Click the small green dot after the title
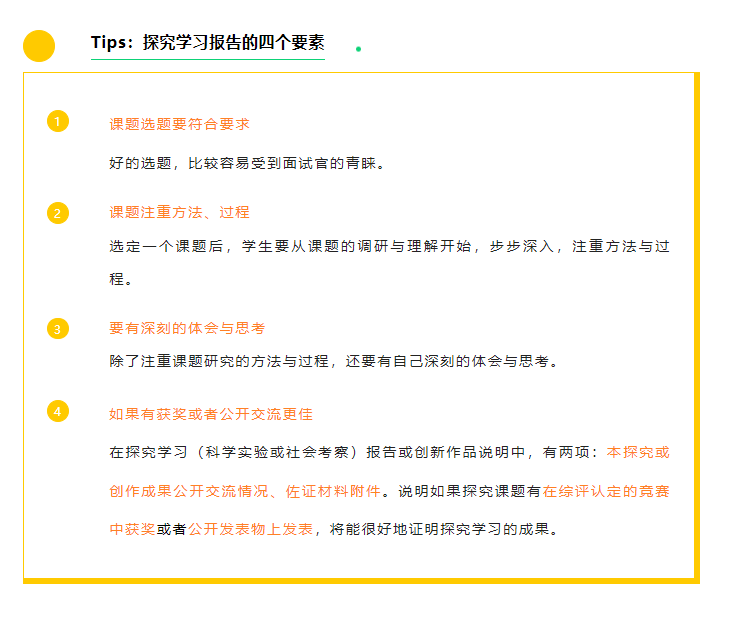Screen dimensions: 729x625 pyautogui.click(x=358, y=48)
